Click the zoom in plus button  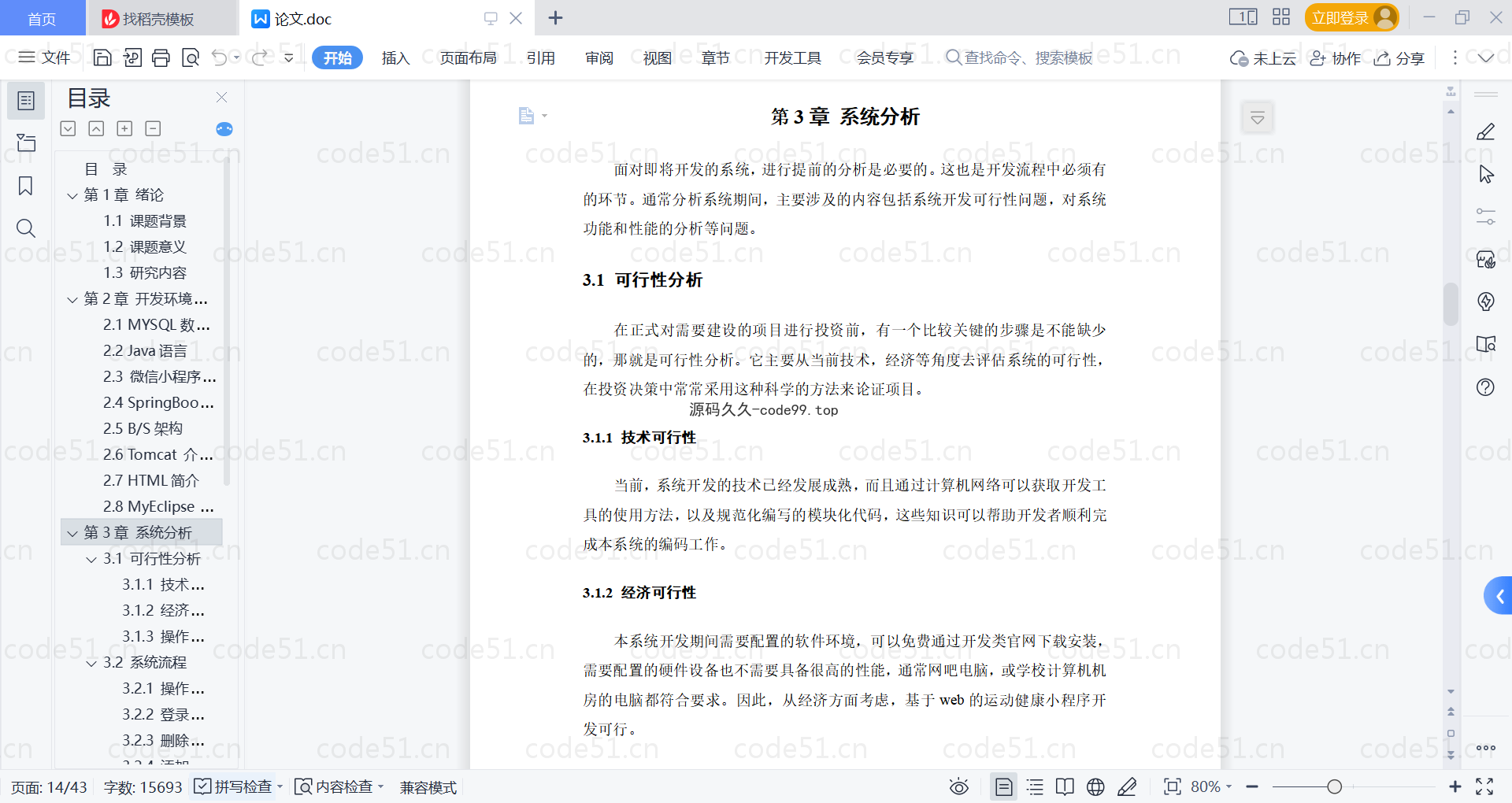pyautogui.click(x=1455, y=786)
